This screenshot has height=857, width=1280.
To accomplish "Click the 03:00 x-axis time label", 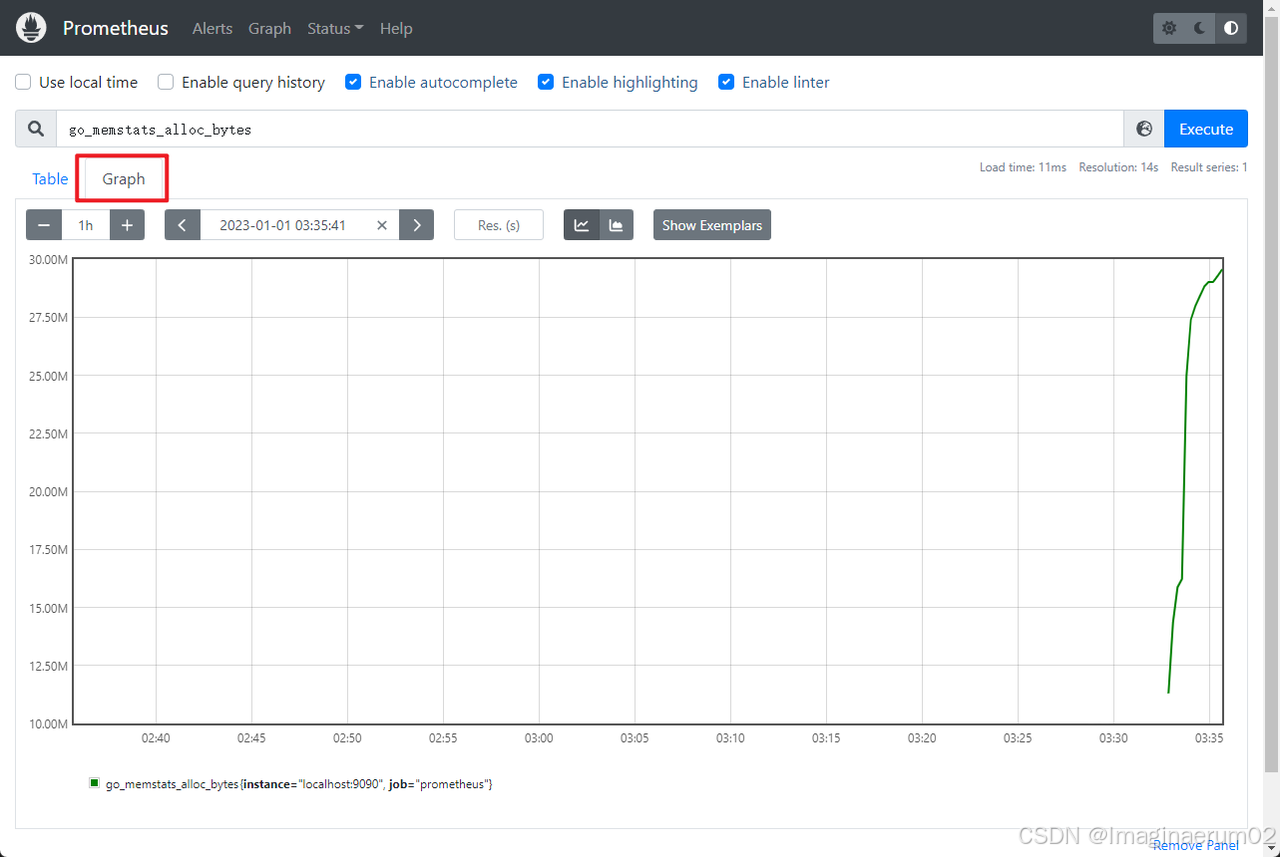I will click(x=538, y=738).
